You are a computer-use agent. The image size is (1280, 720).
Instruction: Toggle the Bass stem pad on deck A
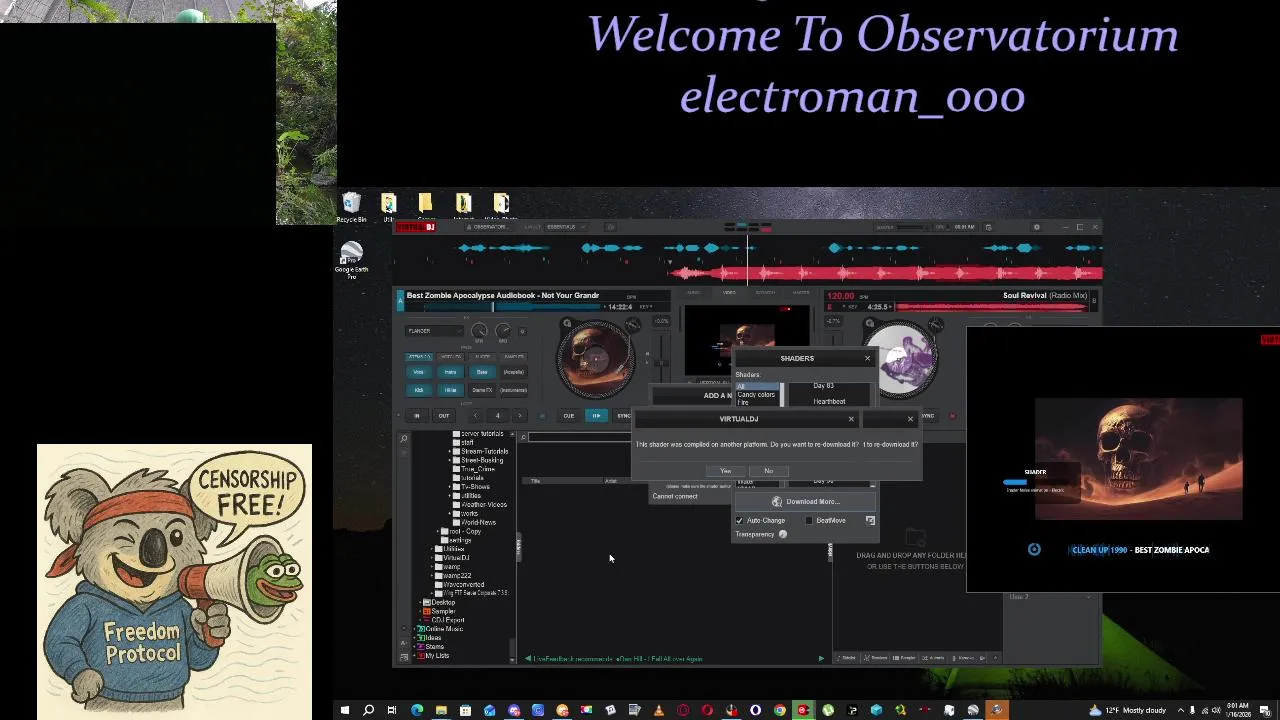click(482, 372)
